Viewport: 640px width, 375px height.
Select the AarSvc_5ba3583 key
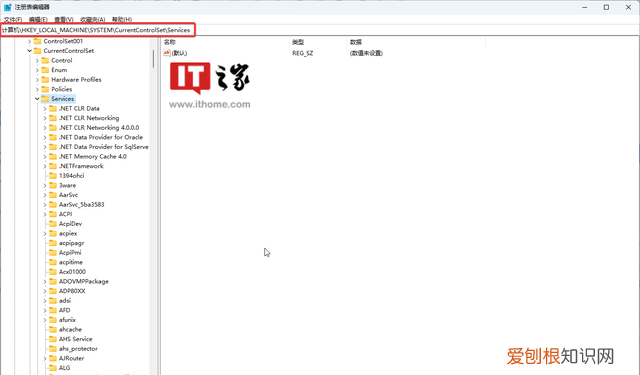82,204
